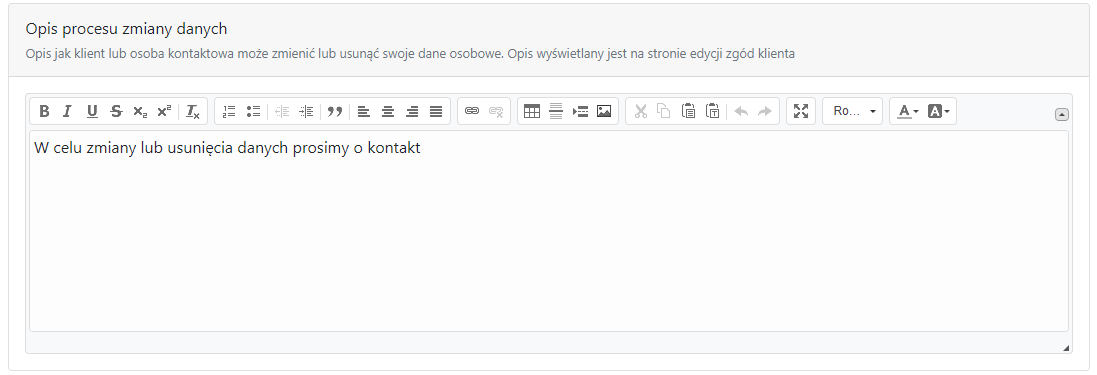
Task: Insert an image
Action: click(x=604, y=111)
